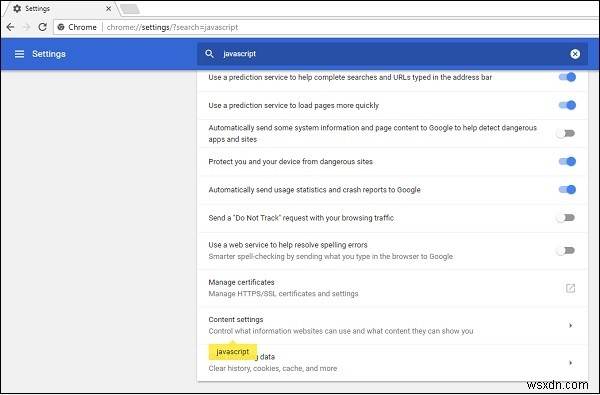Expand Content settings with its arrow
Image resolution: width=600 pixels, height=395 pixels.
click(x=570, y=325)
